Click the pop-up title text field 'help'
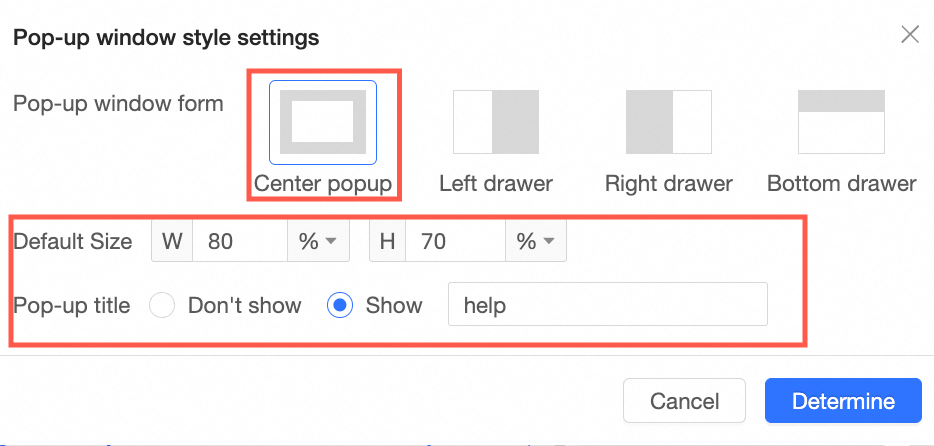This screenshot has height=446, width=934. coord(608,304)
